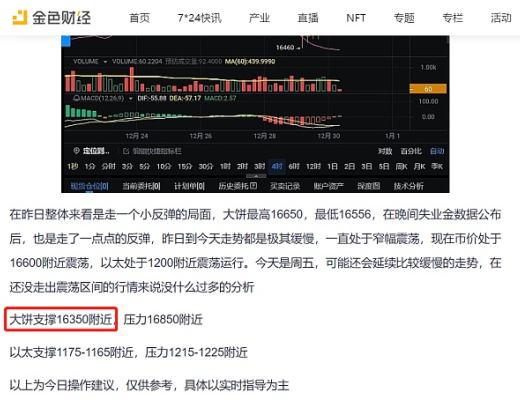Open 活动 in the top navigation

(501, 18)
